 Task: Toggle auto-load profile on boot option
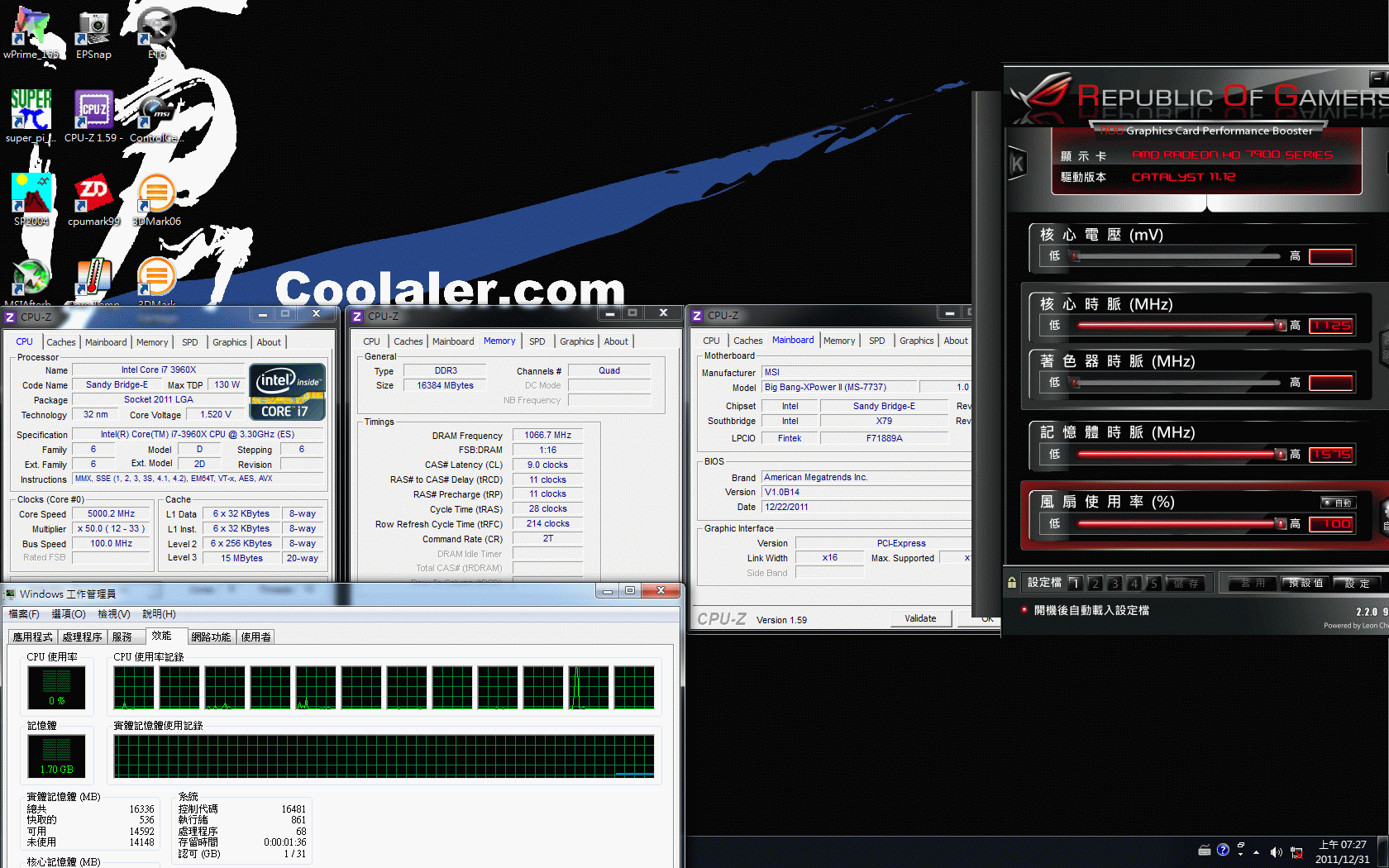pos(1085,610)
